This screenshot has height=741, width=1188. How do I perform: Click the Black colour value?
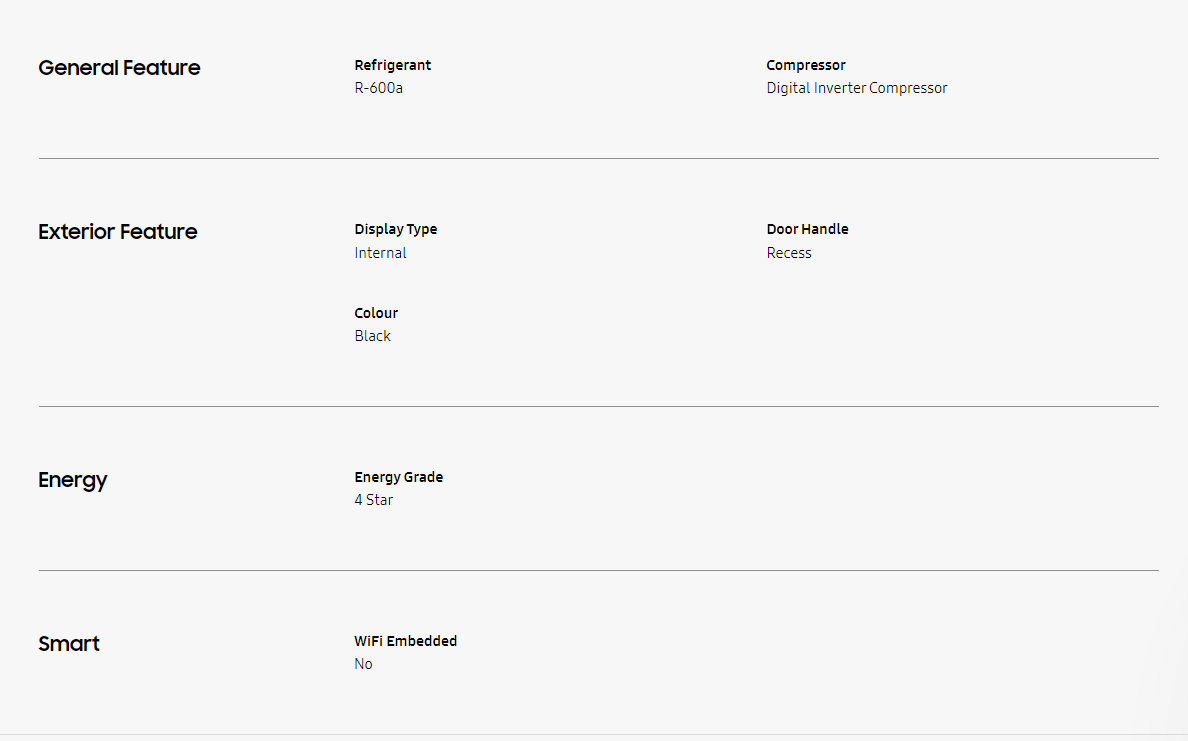pos(373,336)
